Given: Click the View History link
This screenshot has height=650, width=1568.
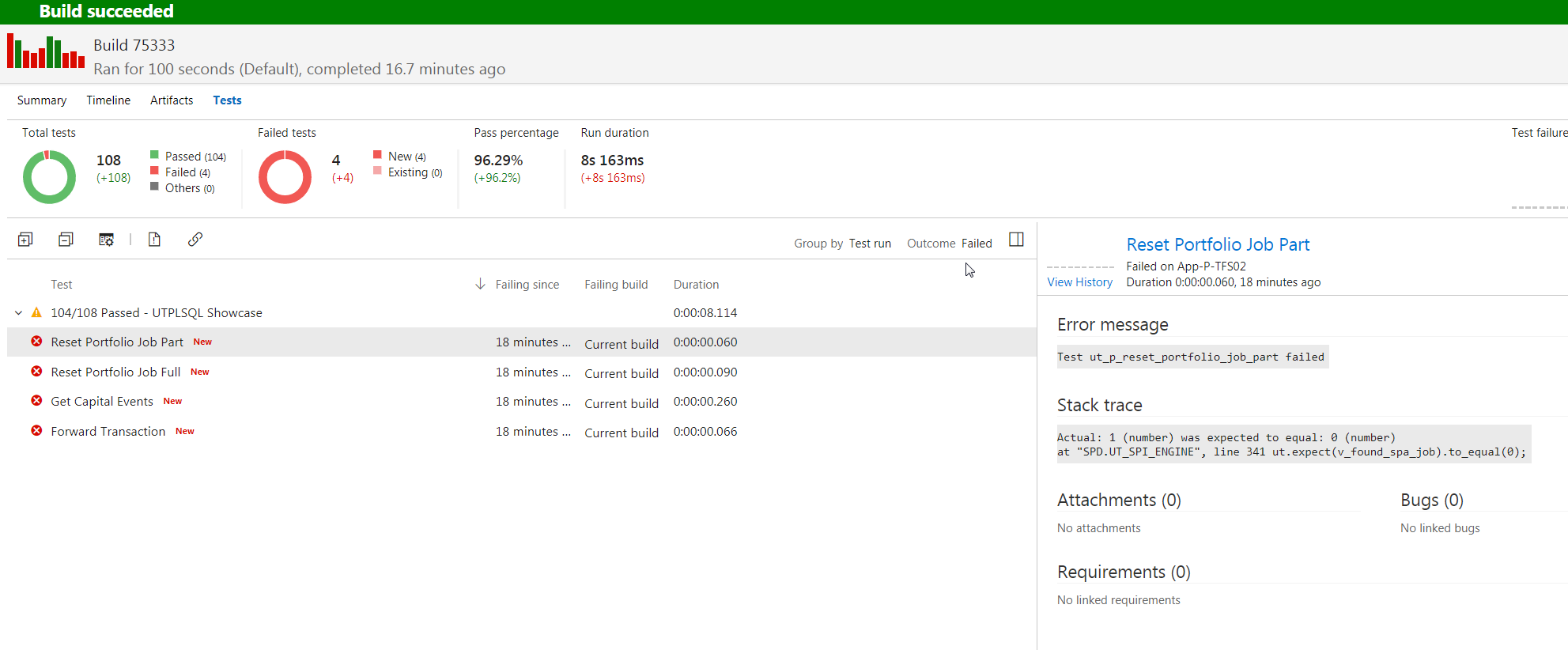Looking at the screenshot, I should coord(1079,282).
